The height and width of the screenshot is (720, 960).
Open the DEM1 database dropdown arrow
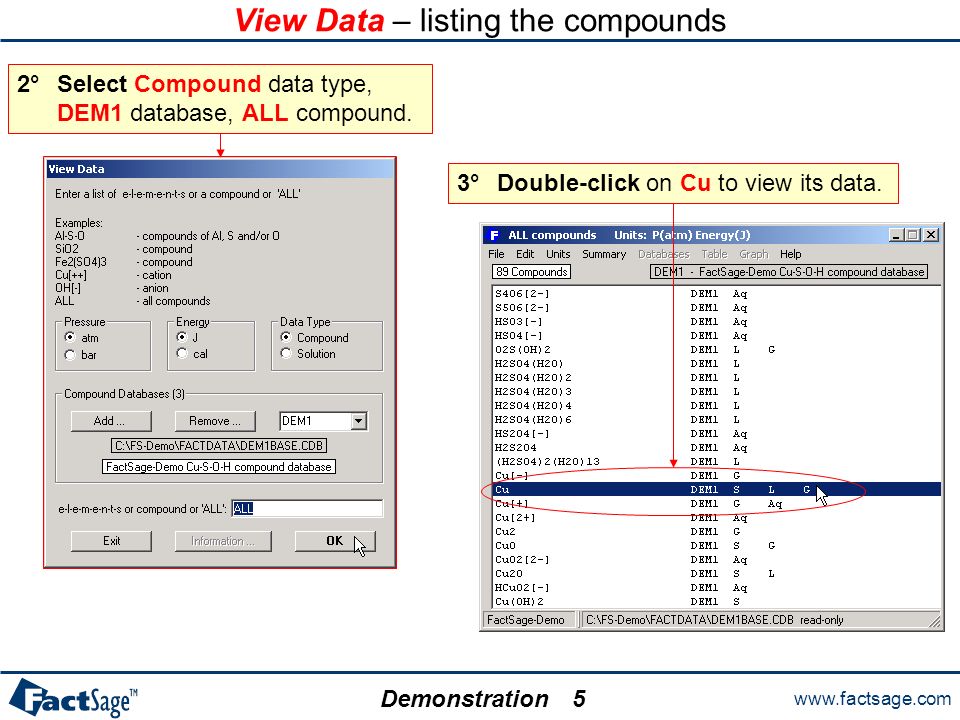click(x=359, y=421)
